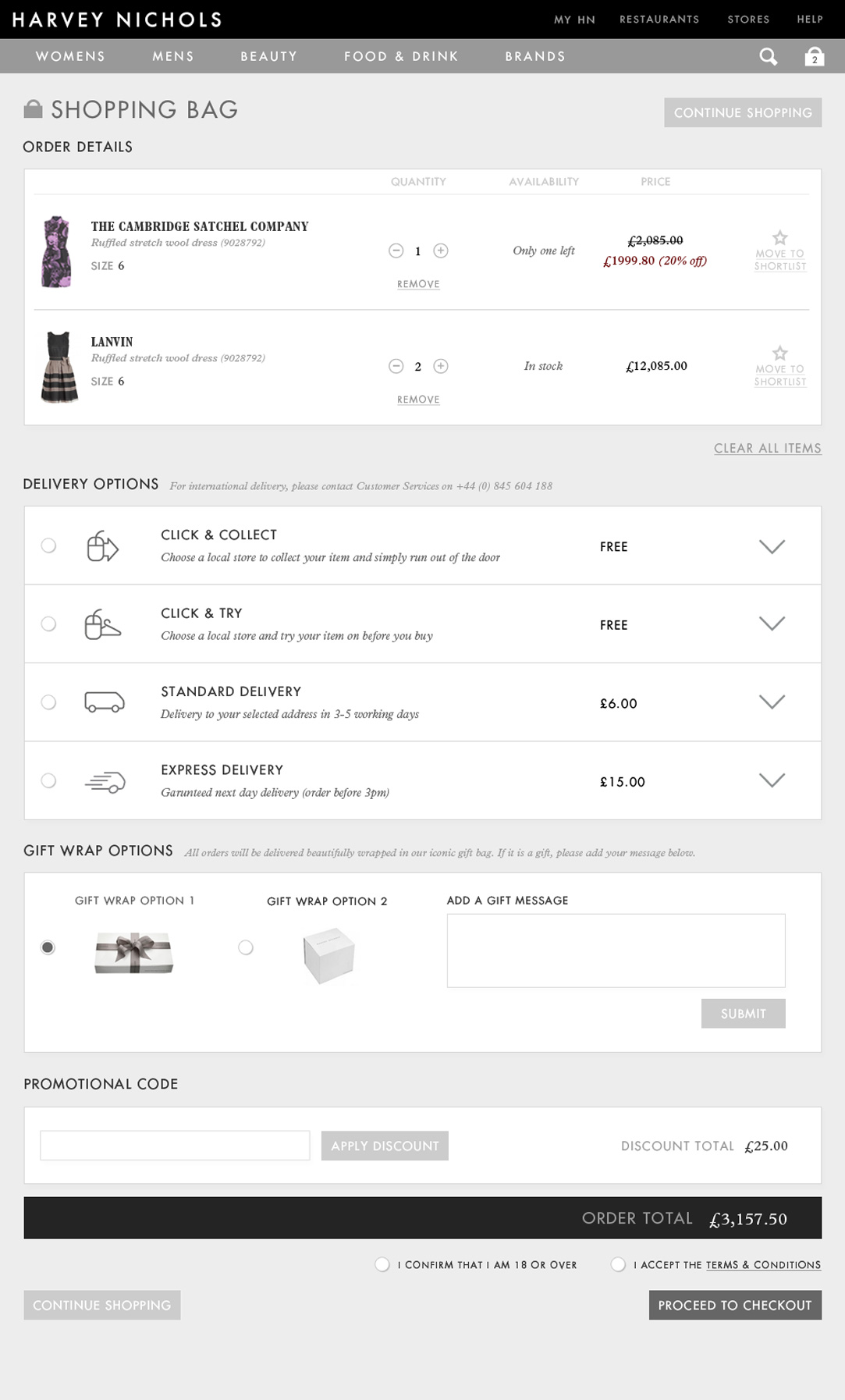
Task: Open the Food & Drink menu
Action: pos(401,57)
